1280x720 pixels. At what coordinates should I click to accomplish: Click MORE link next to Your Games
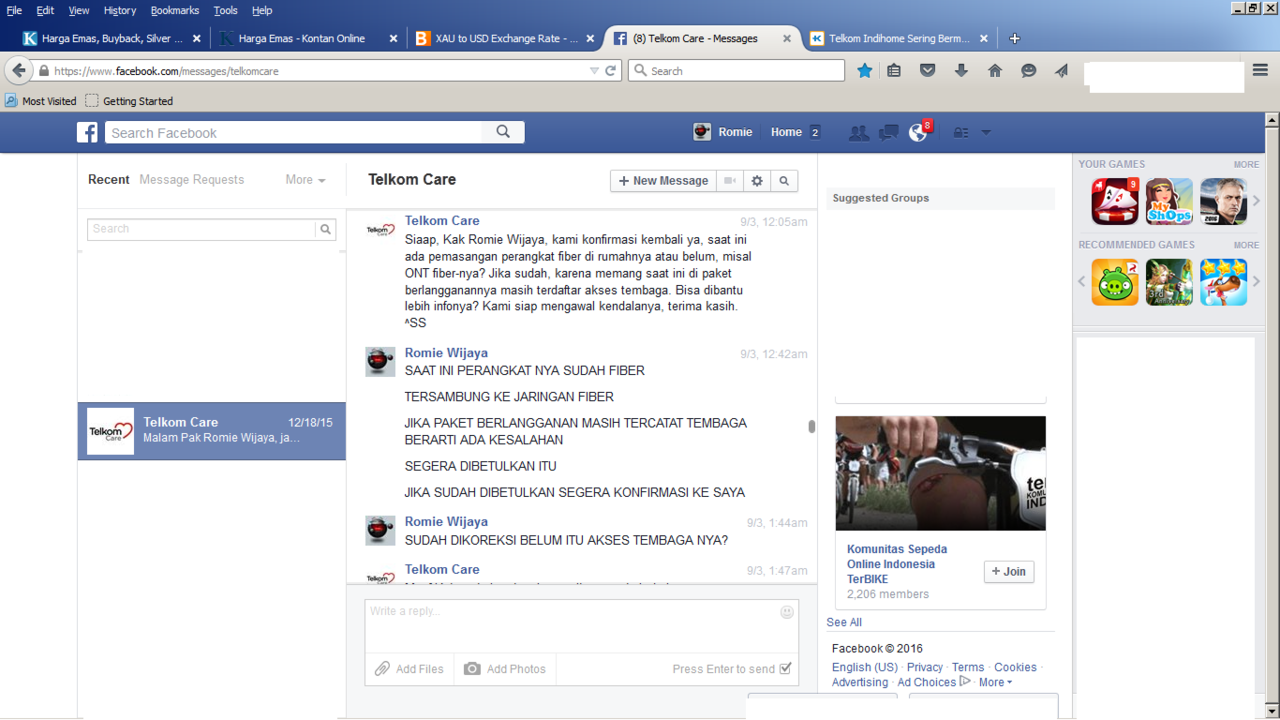click(x=1246, y=164)
